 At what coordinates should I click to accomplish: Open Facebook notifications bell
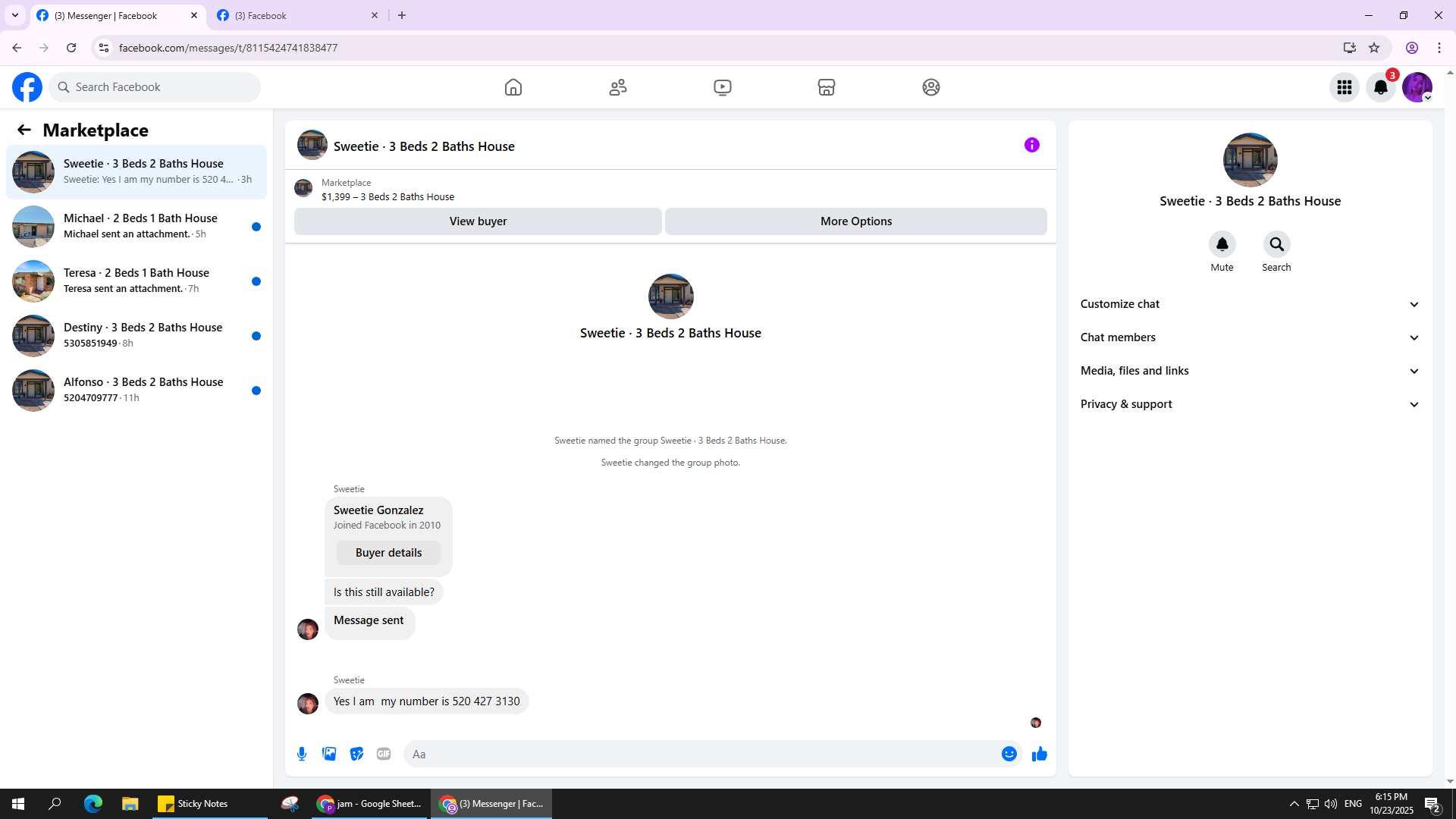1380,87
